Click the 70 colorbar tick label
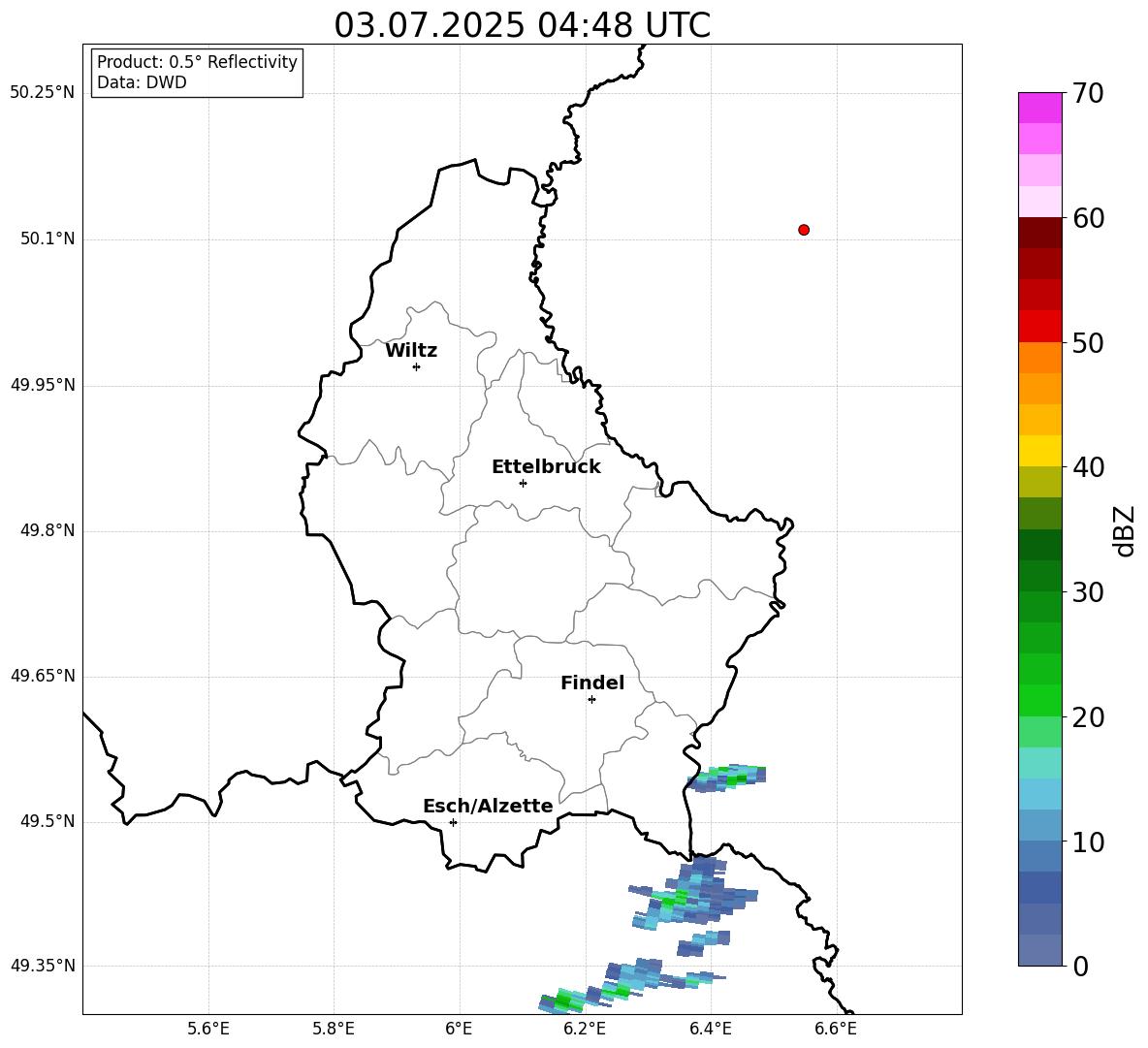Image resolution: width=1148 pixels, height=1048 pixels. coord(1088,94)
